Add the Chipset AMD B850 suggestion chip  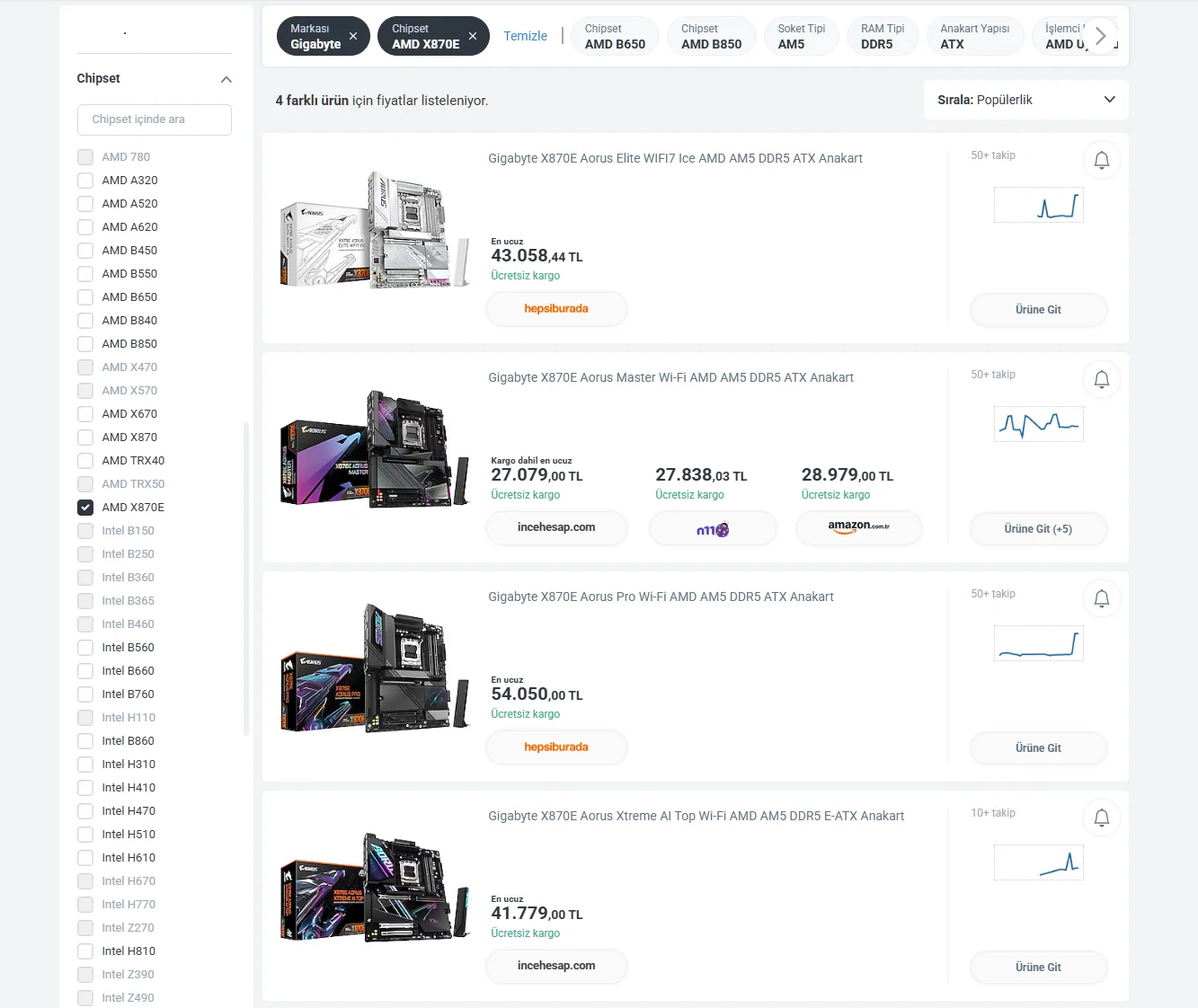[x=712, y=36]
